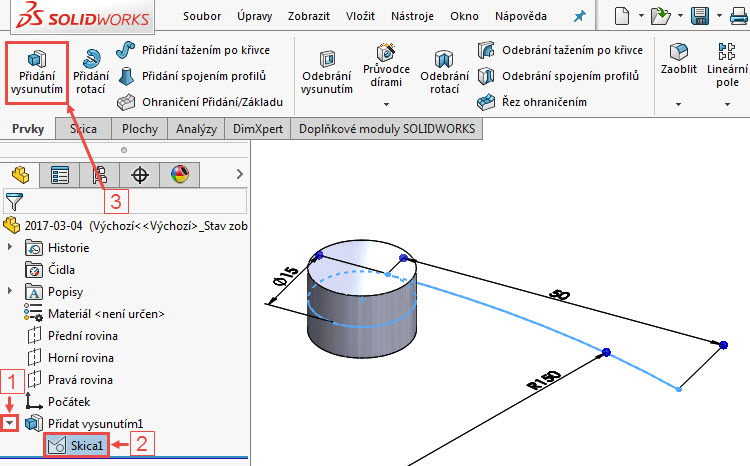750x466 pixels.
Task: Click the Přidání vysunutím extrude tool
Action: coord(37,73)
